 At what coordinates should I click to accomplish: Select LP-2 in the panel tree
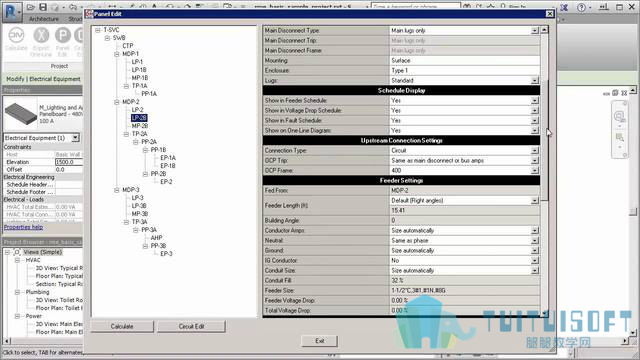click(x=137, y=110)
